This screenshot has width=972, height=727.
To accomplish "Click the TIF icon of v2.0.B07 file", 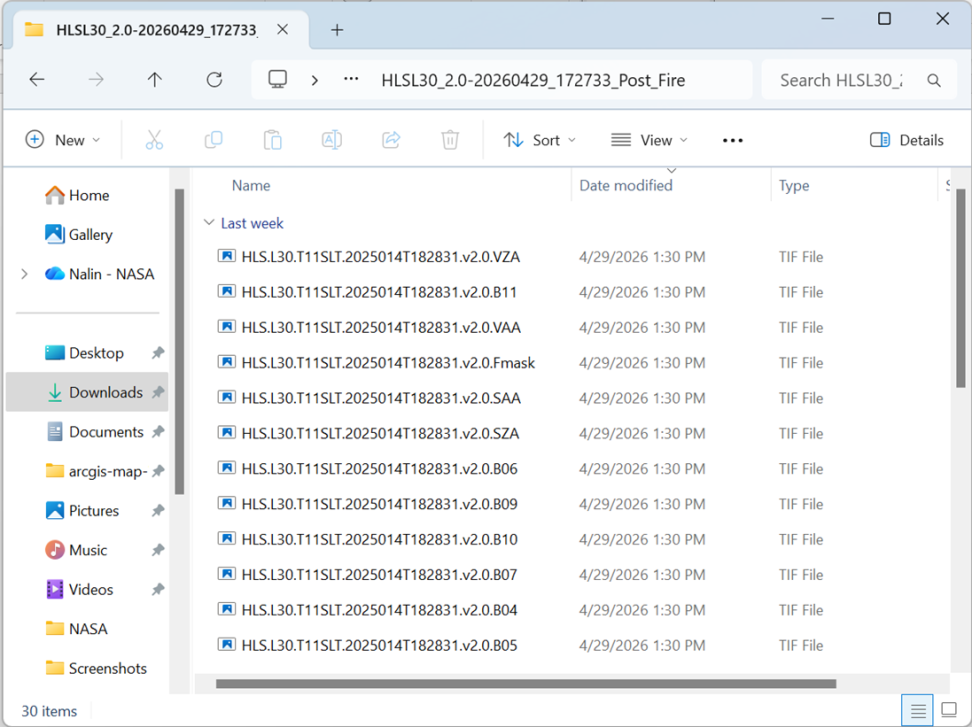I will coord(226,574).
